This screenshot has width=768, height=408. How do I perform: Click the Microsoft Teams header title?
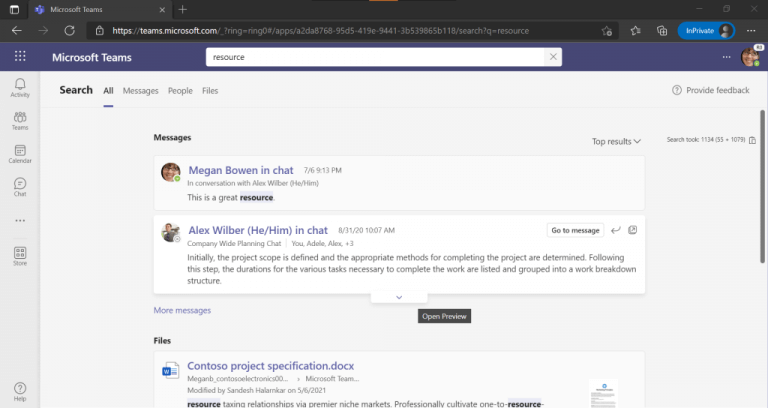(92, 57)
